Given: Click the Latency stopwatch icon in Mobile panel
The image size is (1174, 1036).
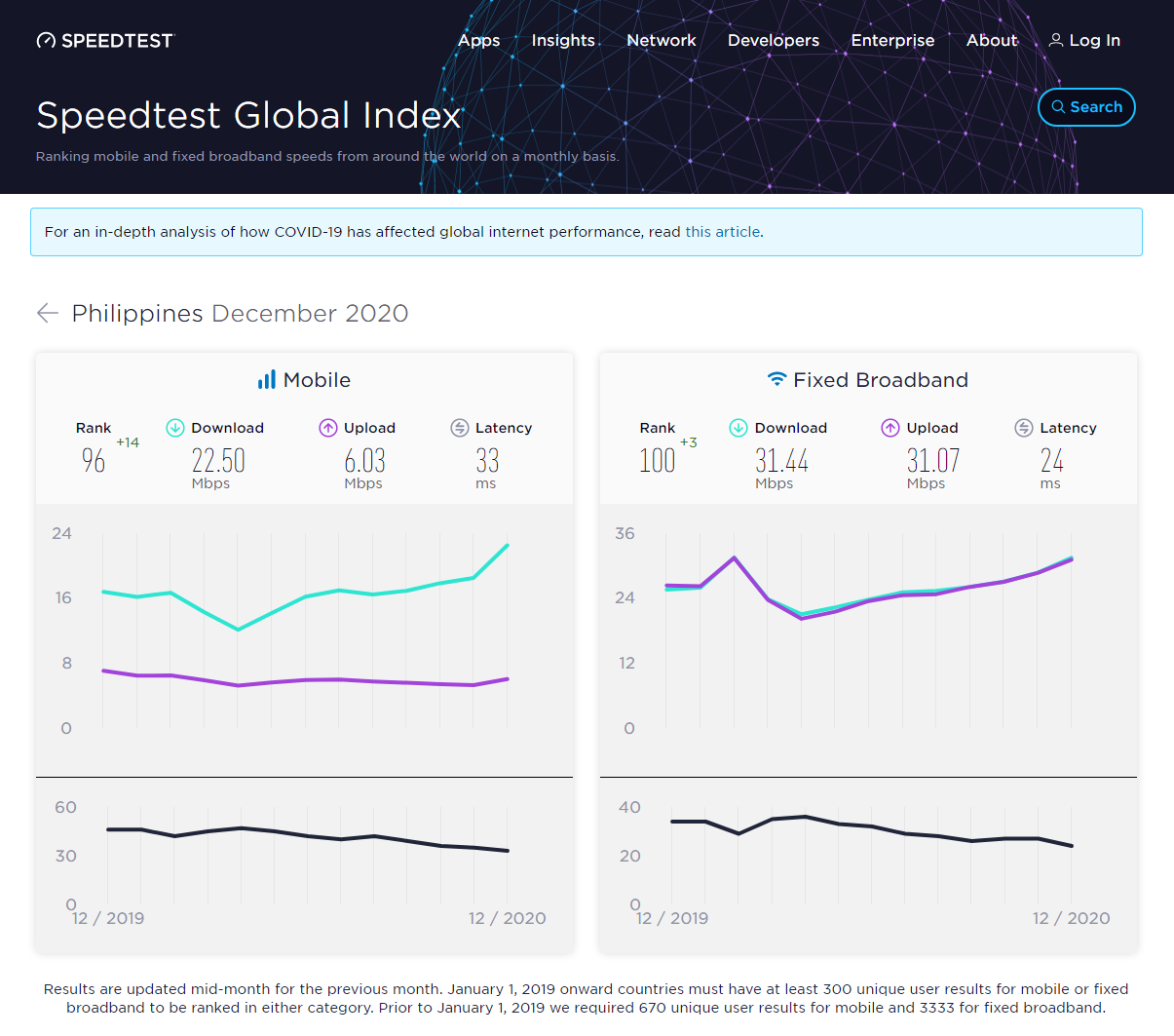Looking at the screenshot, I should point(458,427).
